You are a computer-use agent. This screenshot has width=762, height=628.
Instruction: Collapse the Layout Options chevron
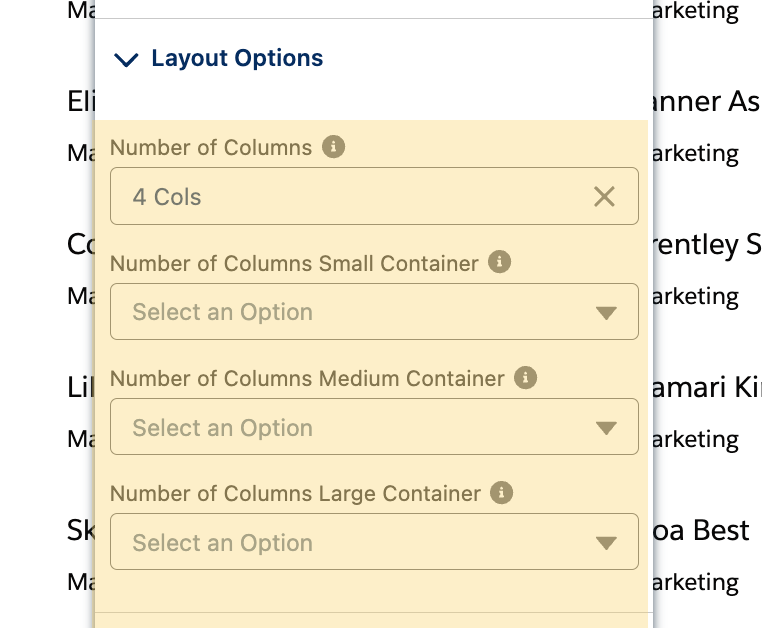coord(126,60)
